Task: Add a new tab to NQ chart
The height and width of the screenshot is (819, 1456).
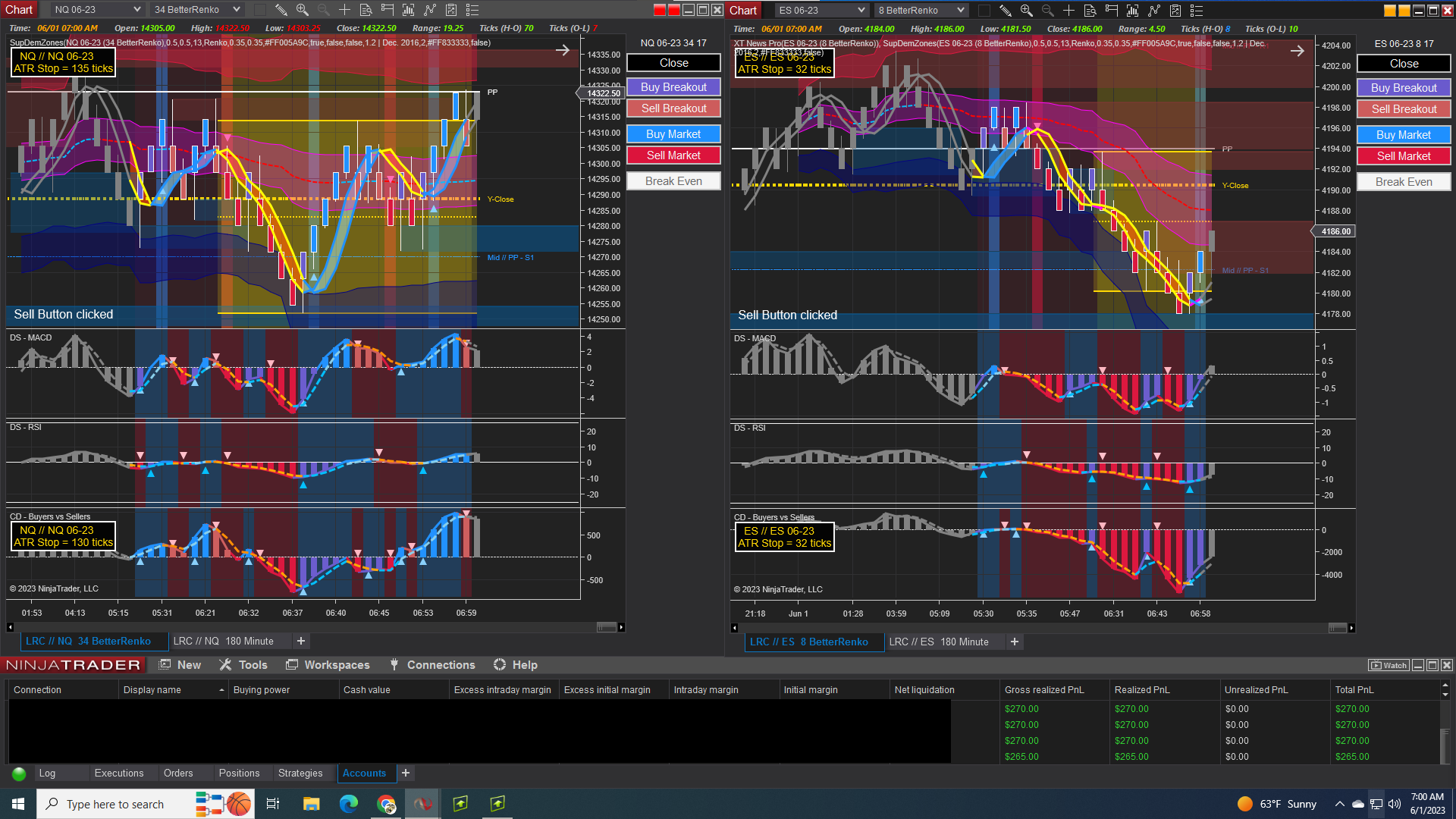Action: 301,642
